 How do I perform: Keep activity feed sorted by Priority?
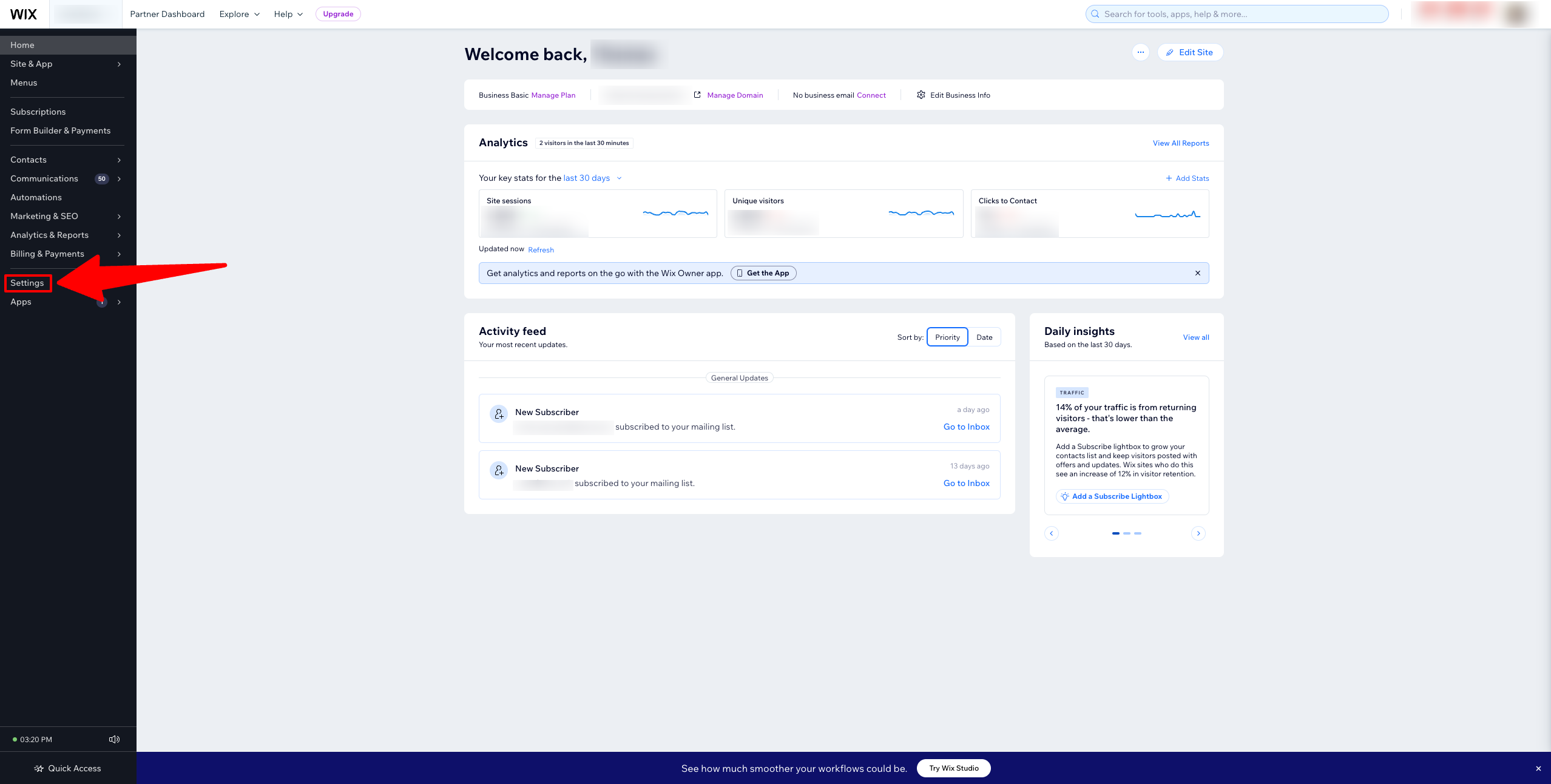(947, 337)
